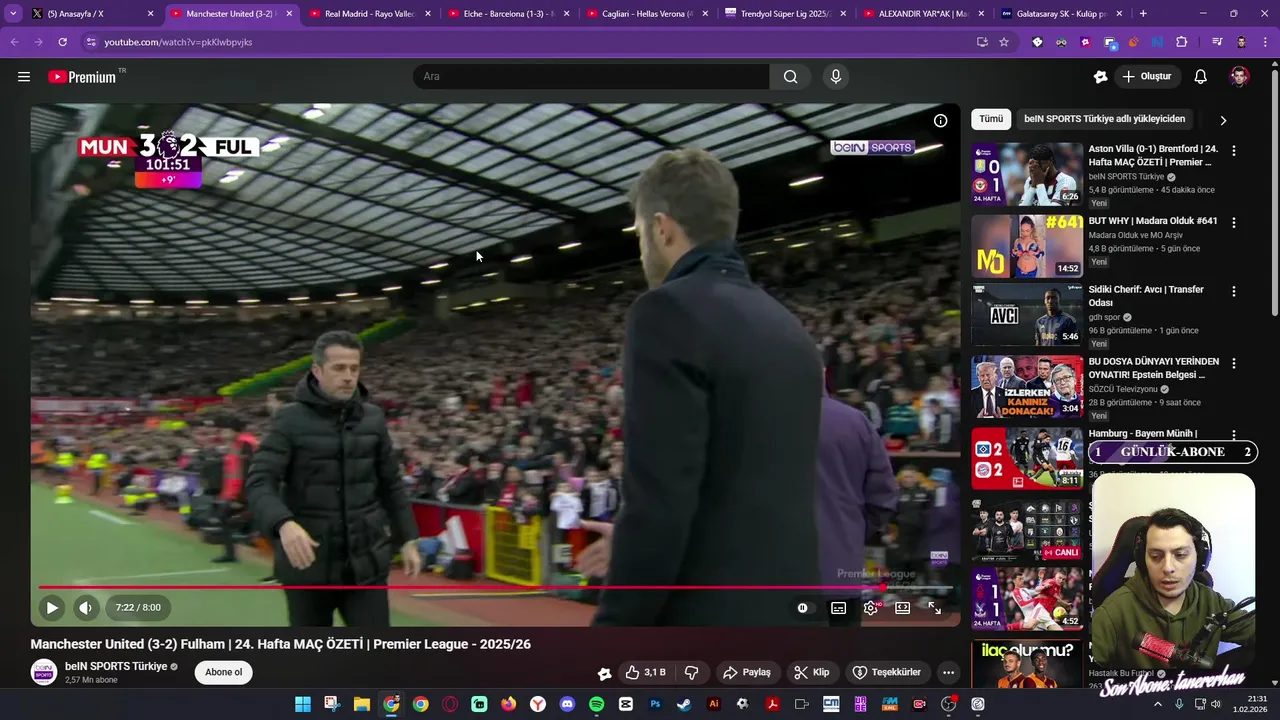The width and height of the screenshot is (1280, 720).
Task: Go back in browser history
Action: pos(14,42)
